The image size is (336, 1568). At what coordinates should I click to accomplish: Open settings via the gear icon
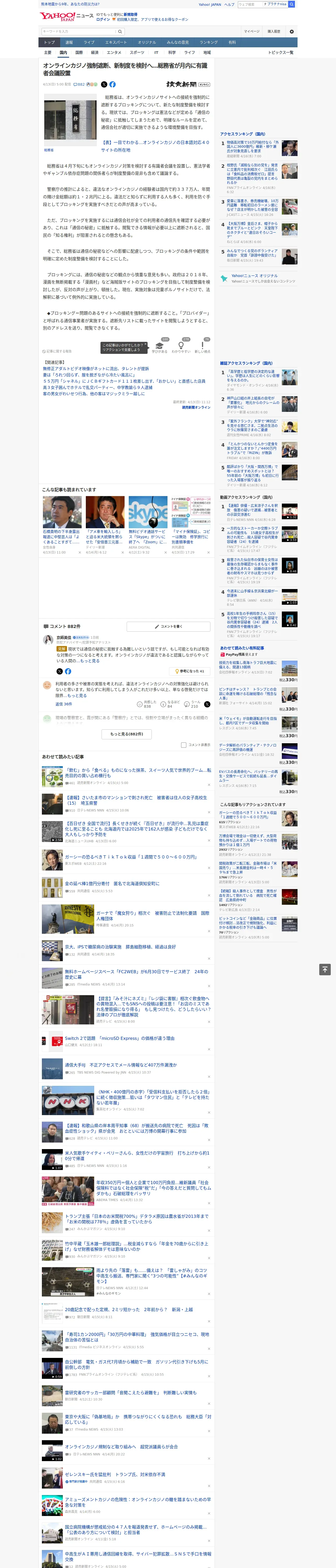(292, 32)
